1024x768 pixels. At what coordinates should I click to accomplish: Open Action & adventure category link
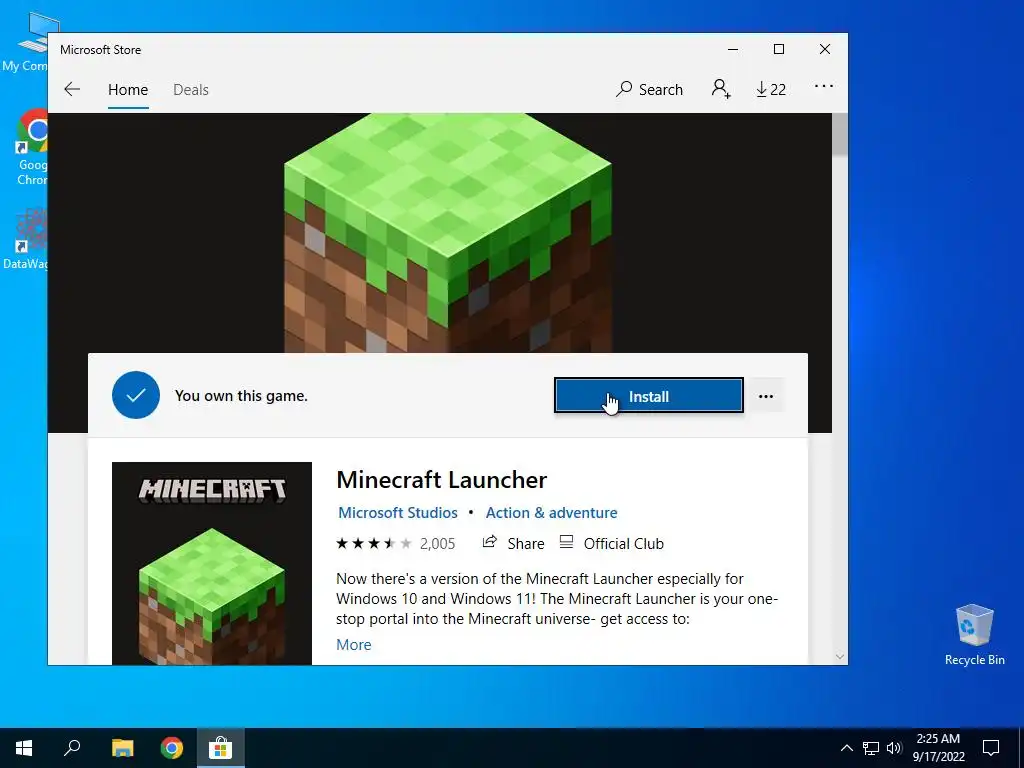coord(551,513)
